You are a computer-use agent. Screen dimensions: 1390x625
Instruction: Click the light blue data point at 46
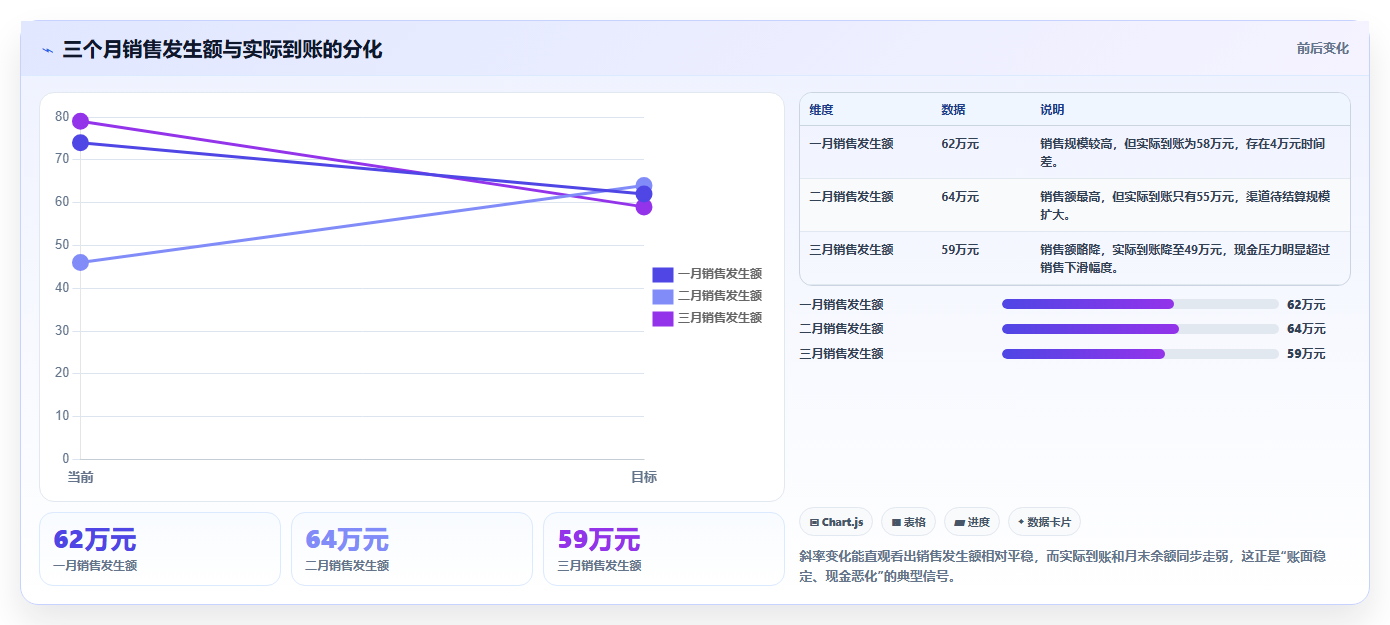point(80,262)
